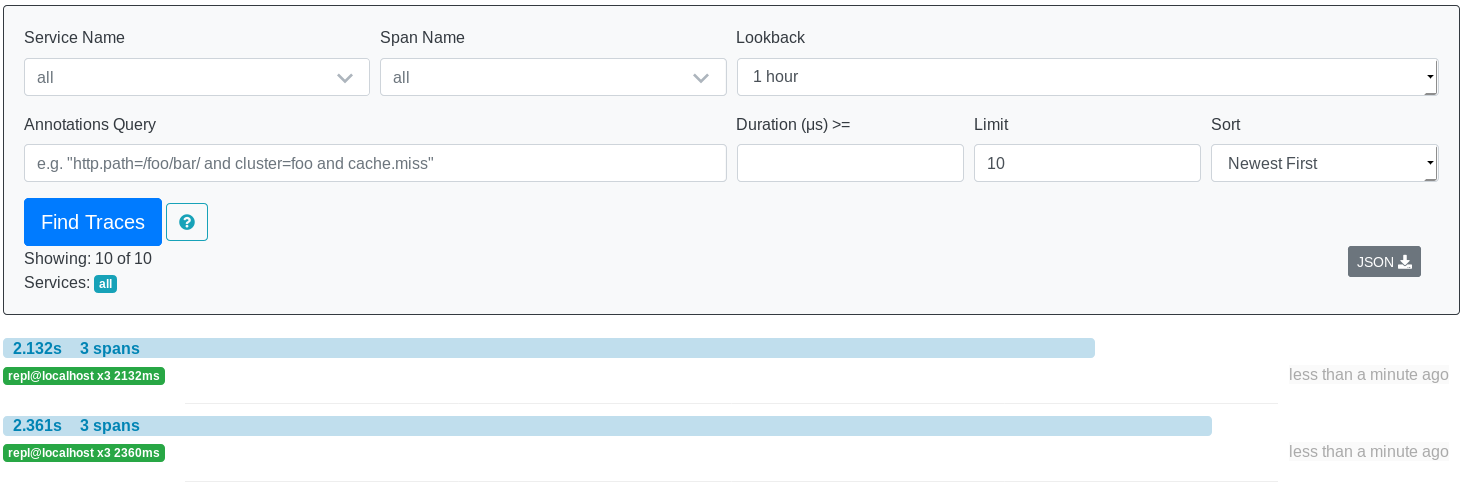Download traces with the JSON button

click(x=1384, y=262)
